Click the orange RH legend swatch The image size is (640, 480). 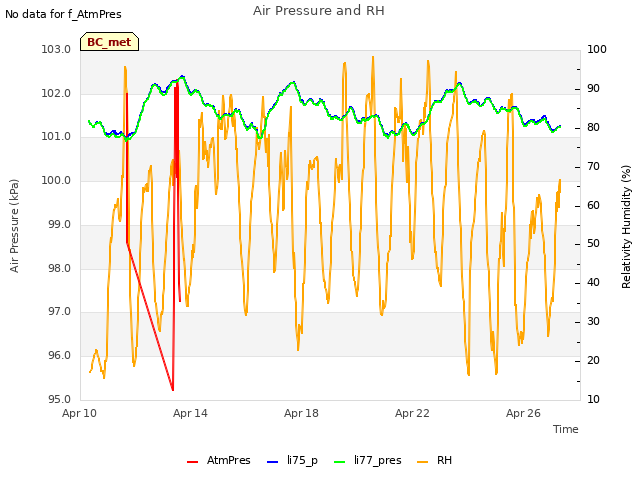click(422, 462)
